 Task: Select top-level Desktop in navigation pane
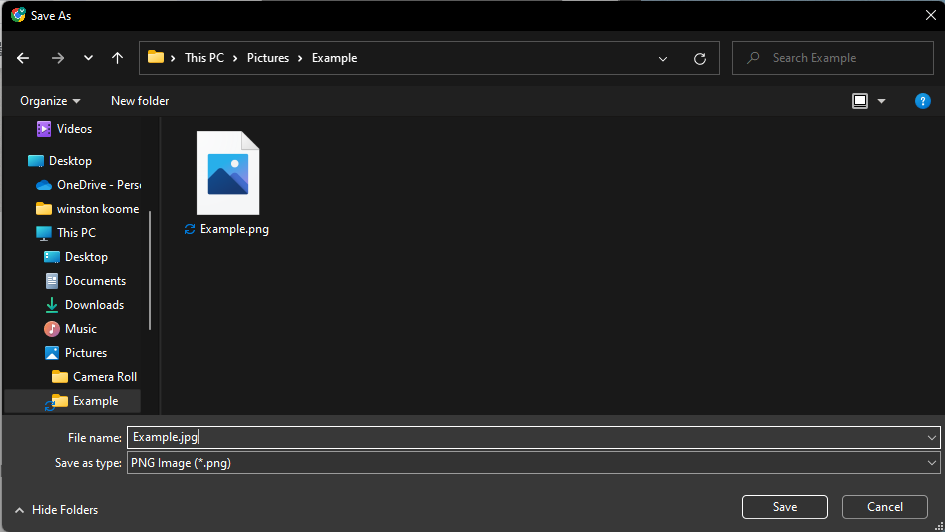71,161
